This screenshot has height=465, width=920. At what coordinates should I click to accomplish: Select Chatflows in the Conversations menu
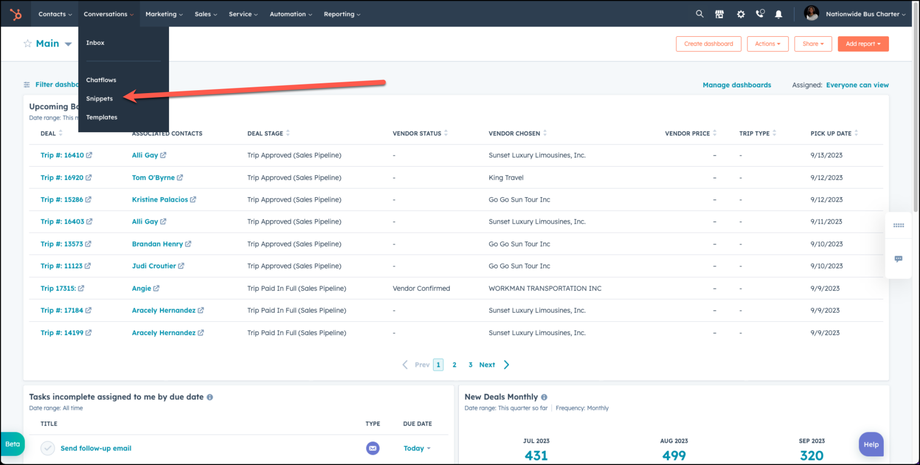click(x=101, y=80)
